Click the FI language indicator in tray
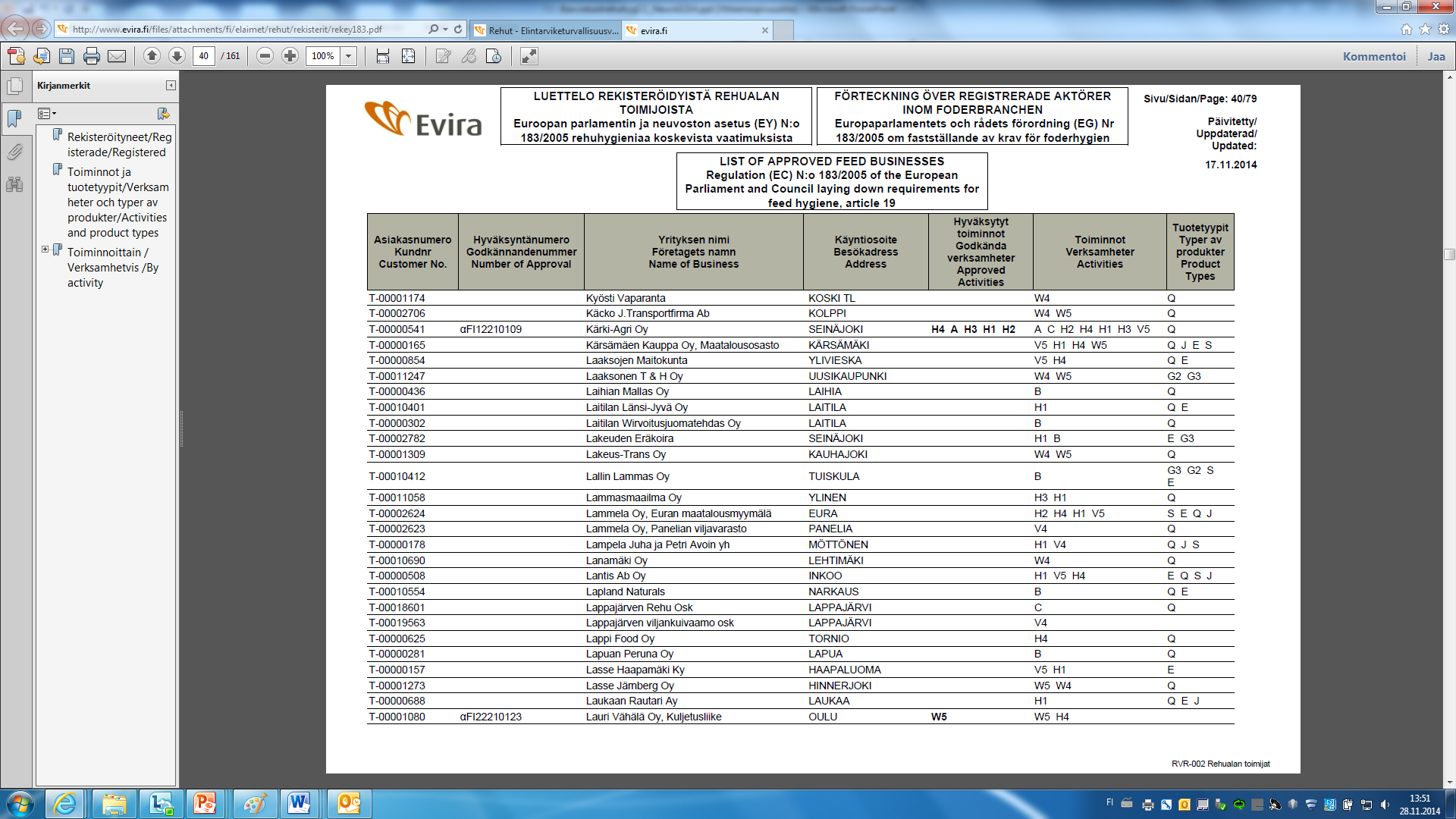The height and width of the screenshot is (819, 1456). [x=1109, y=802]
